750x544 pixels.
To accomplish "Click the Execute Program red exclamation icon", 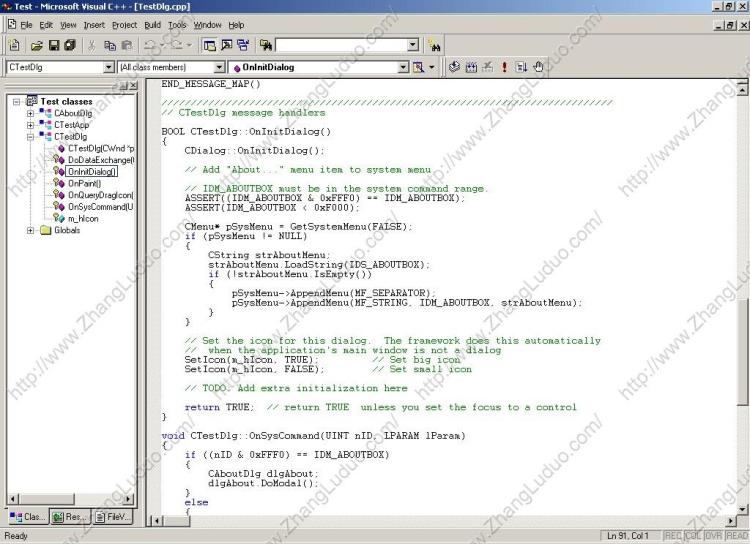I will pos(504,67).
